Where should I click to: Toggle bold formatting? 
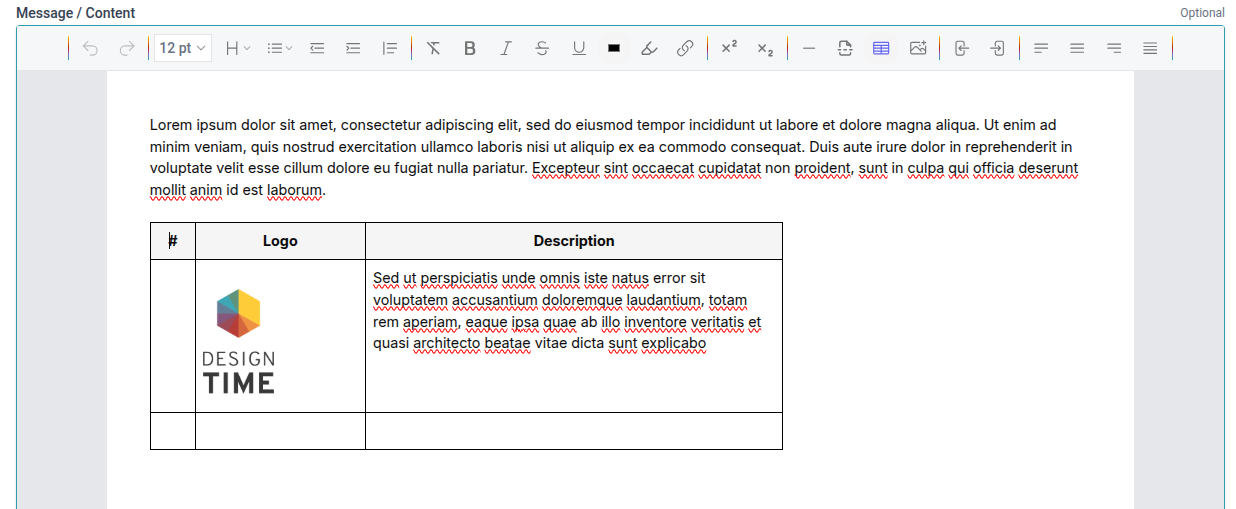click(x=470, y=48)
